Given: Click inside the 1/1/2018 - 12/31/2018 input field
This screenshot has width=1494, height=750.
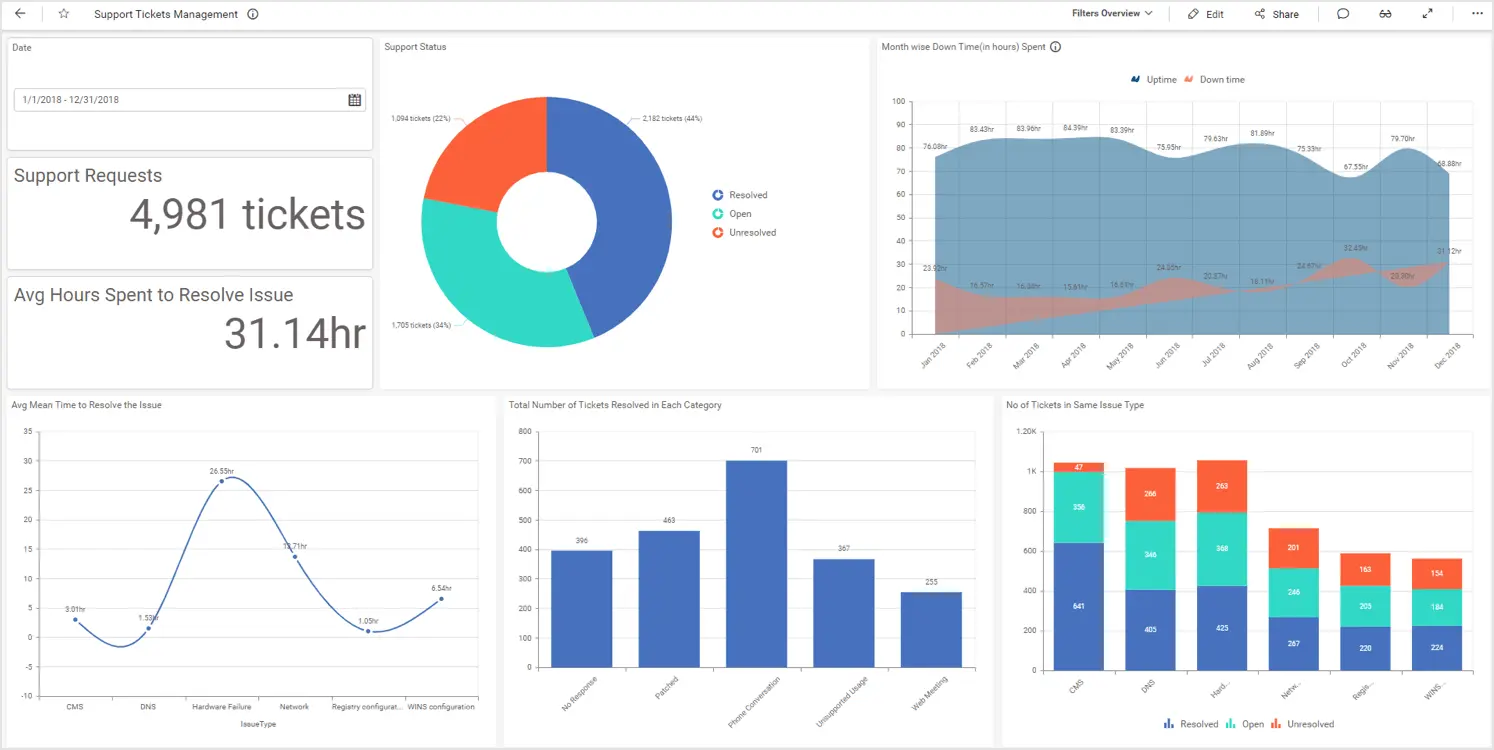Looking at the screenshot, I should tap(150, 100).
